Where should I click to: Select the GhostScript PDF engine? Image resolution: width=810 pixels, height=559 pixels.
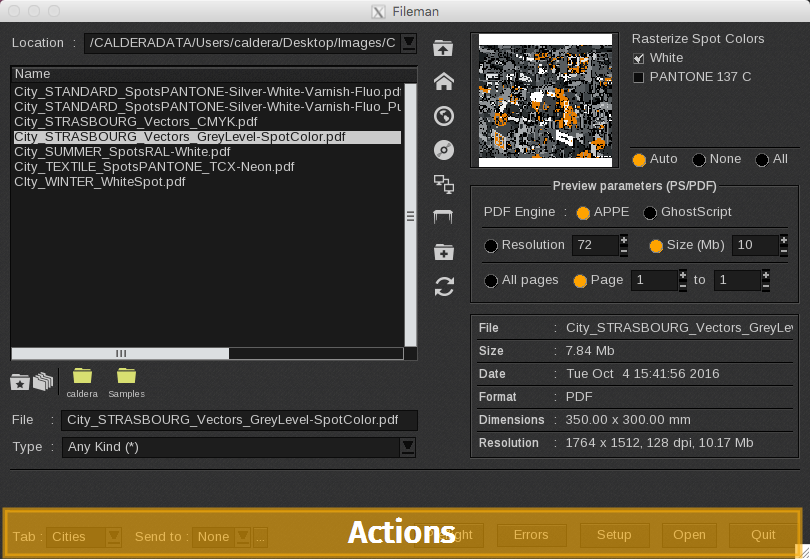click(x=650, y=213)
